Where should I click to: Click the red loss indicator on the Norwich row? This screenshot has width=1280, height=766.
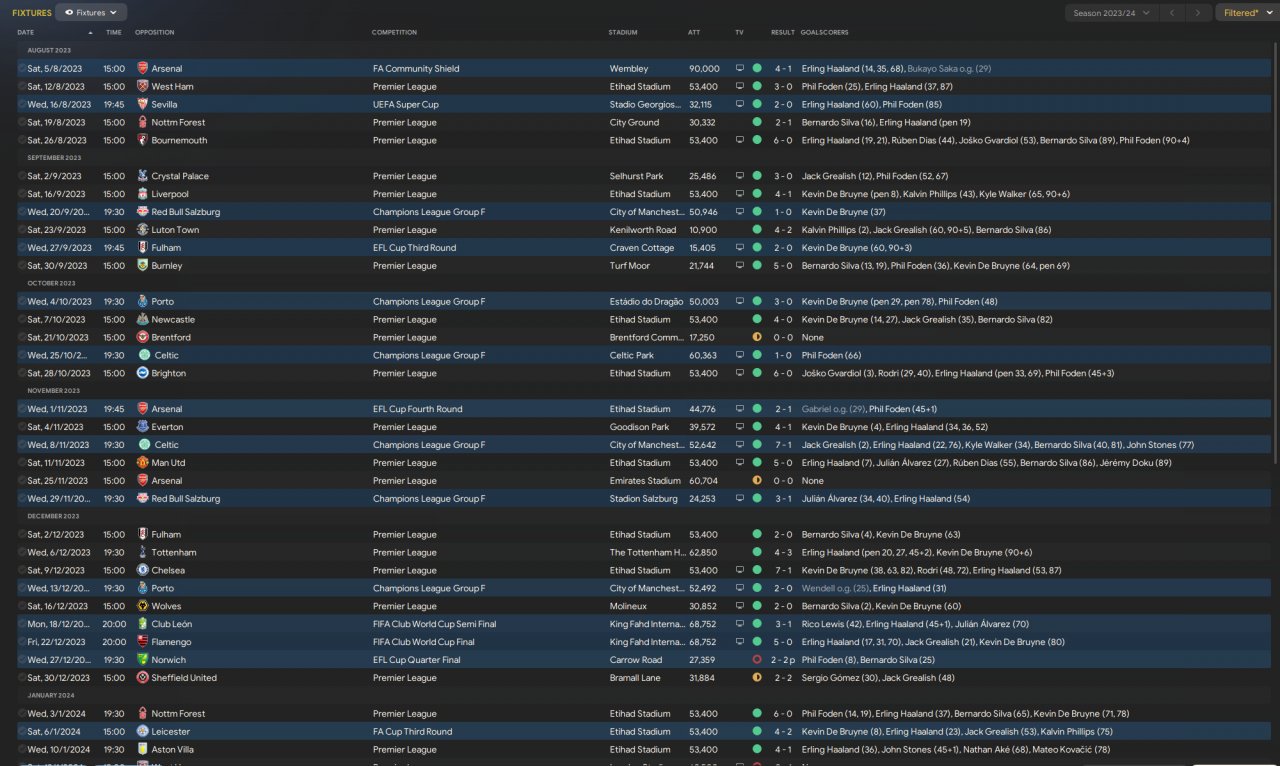coord(757,660)
